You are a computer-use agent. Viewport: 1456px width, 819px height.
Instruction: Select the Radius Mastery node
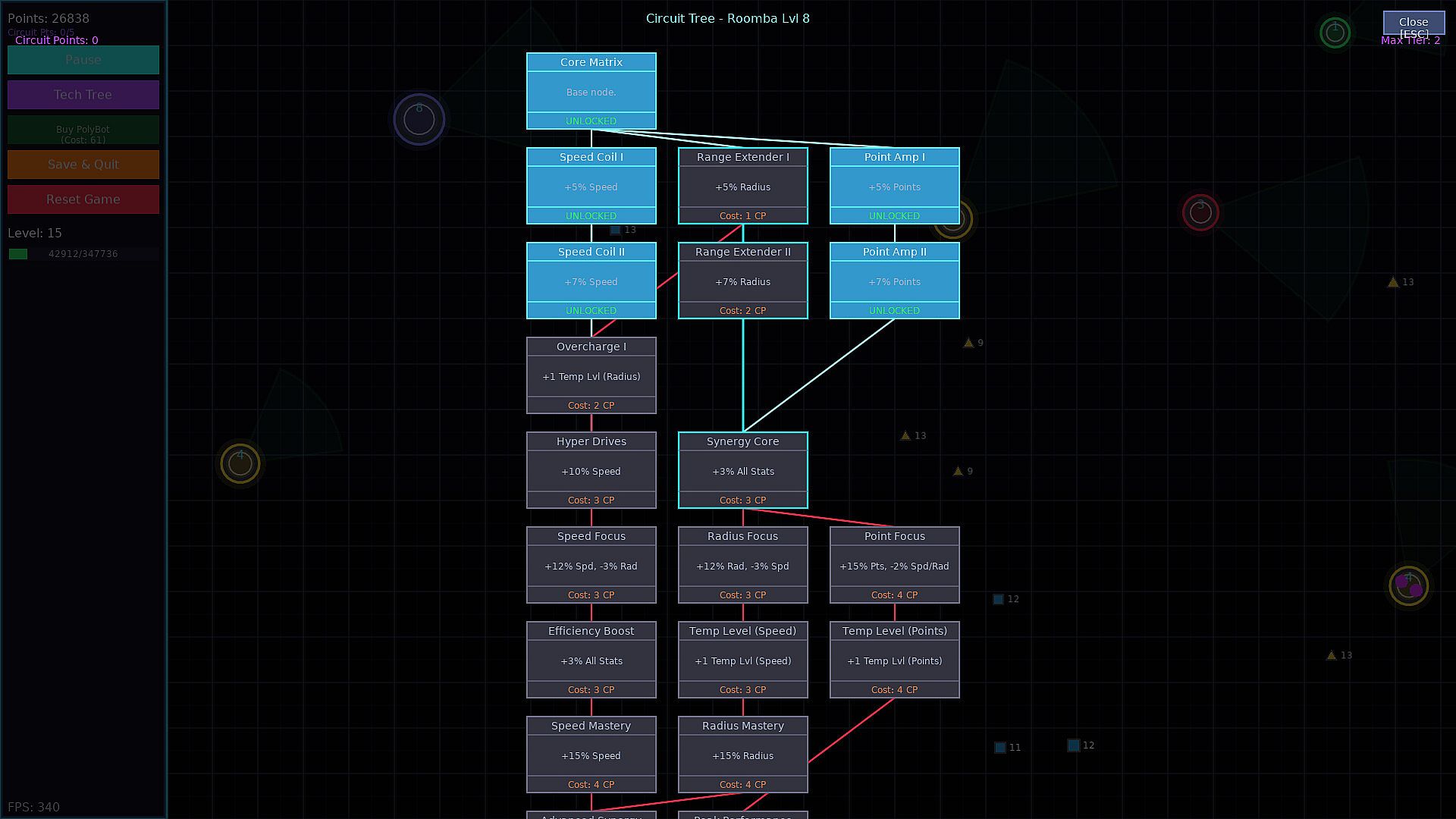[x=743, y=755]
